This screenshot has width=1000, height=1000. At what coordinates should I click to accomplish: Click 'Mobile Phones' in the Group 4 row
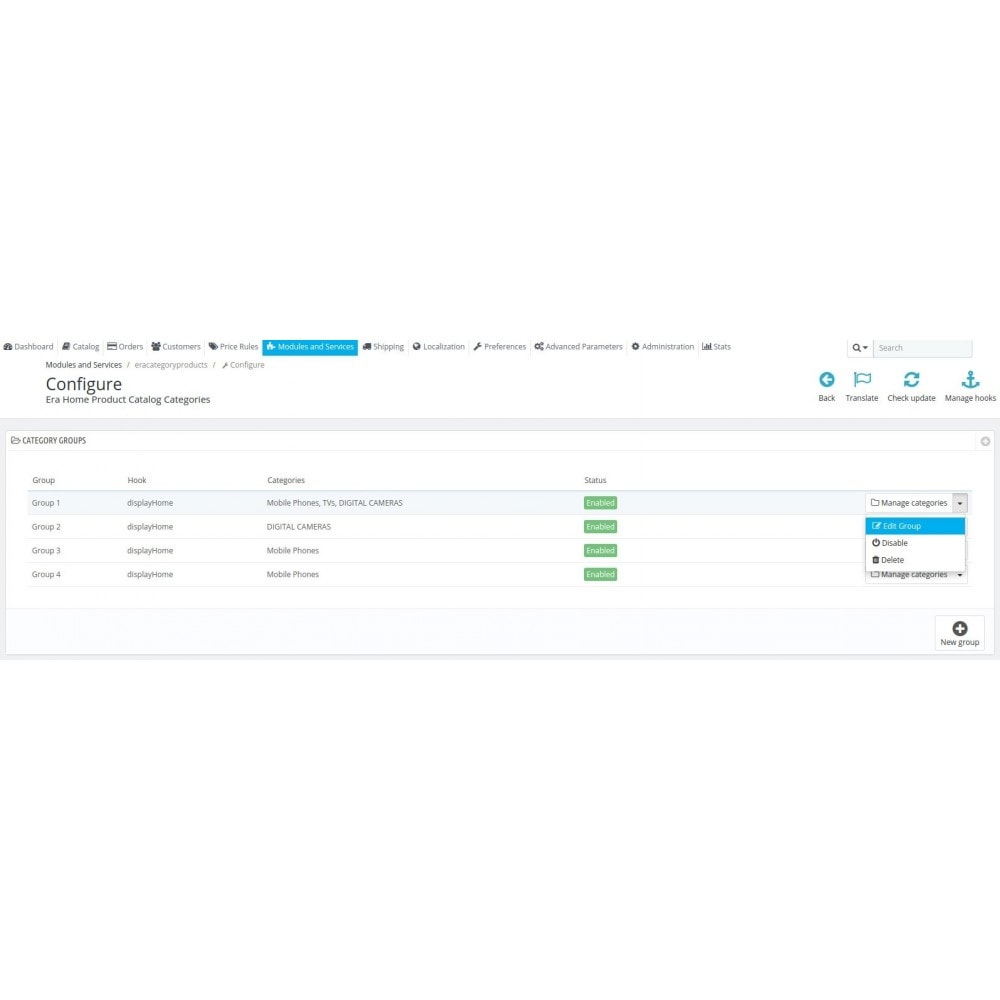tap(293, 575)
